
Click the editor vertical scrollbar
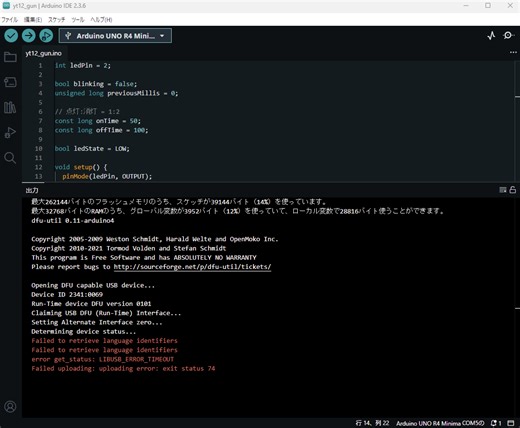tap(517, 121)
